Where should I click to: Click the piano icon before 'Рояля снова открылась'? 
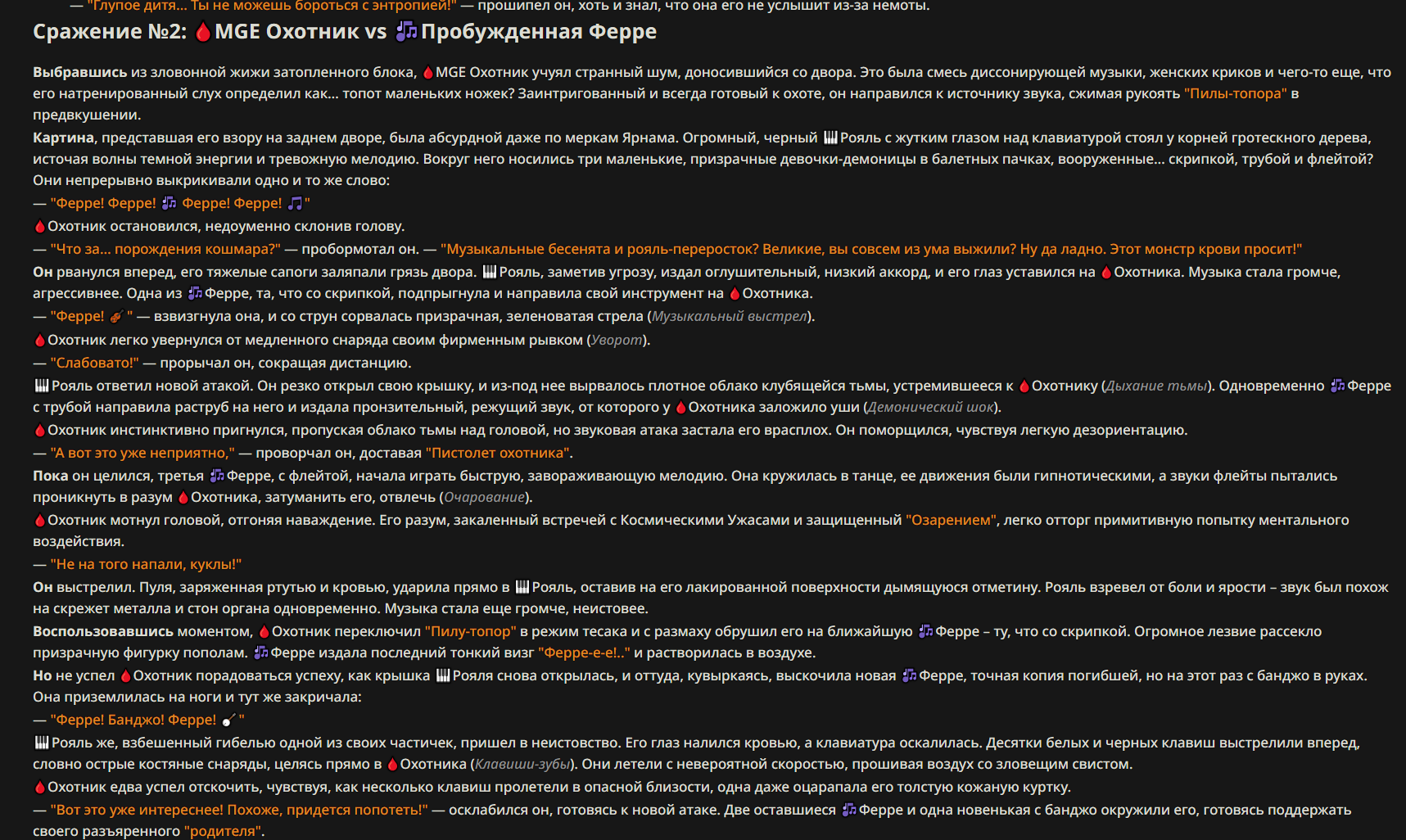click(443, 675)
